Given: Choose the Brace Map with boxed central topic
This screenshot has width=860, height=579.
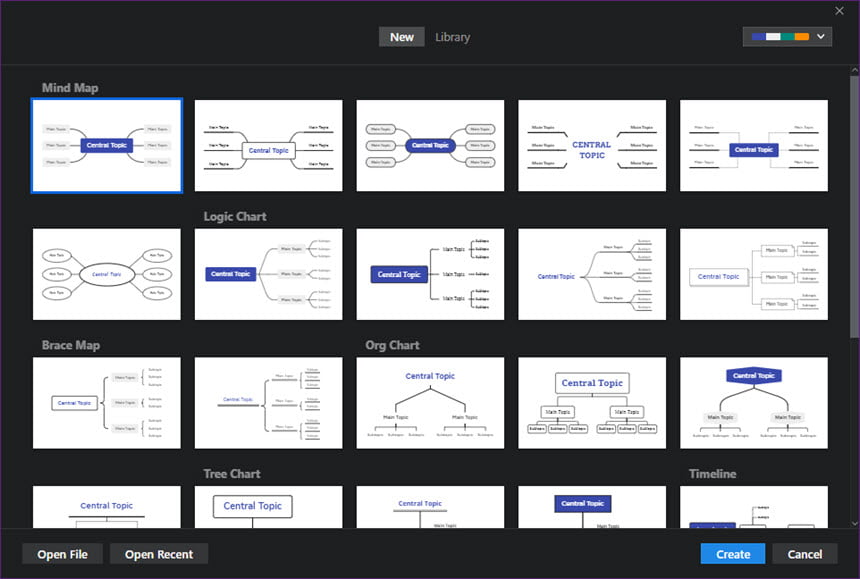Looking at the screenshot, I should pyautogui.click(x=107, y=403).
